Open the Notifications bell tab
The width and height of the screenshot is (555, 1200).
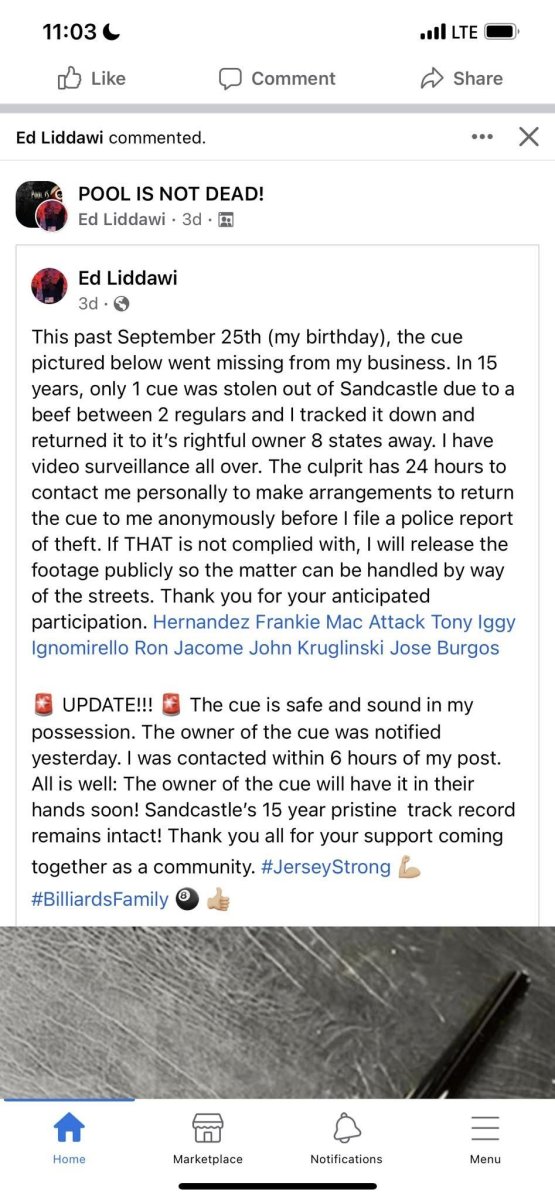click(x=346, y=1138)
